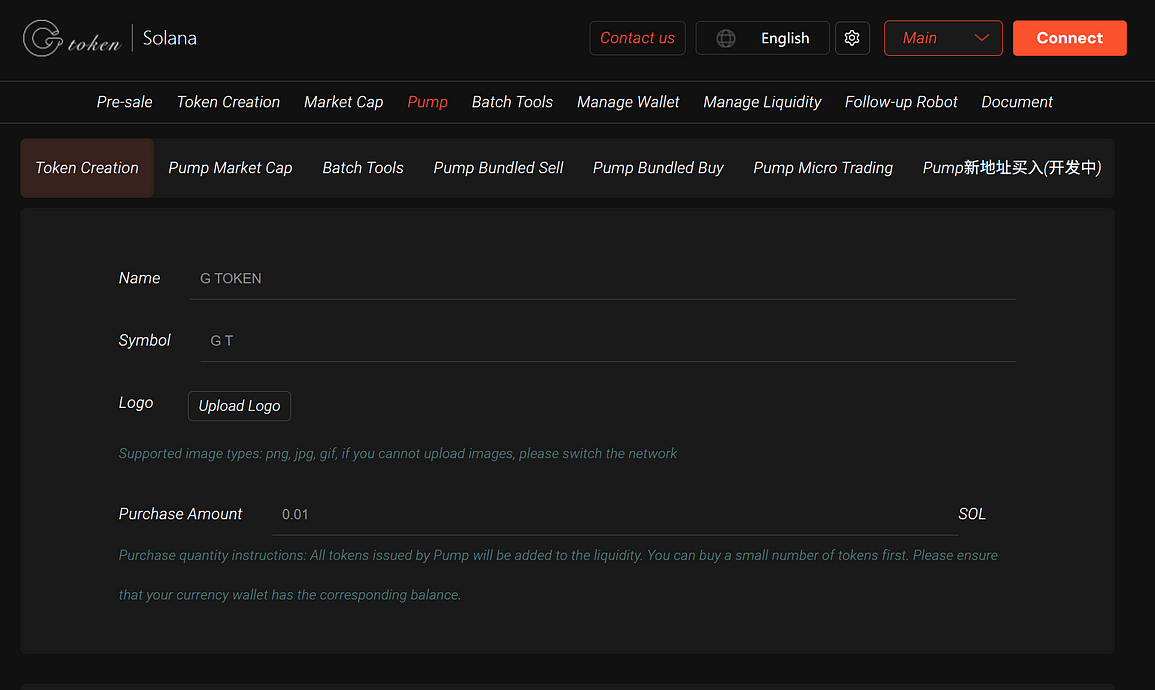Focus the token Name input field
The image size is (1155, 690).
[x=602, y=279]
